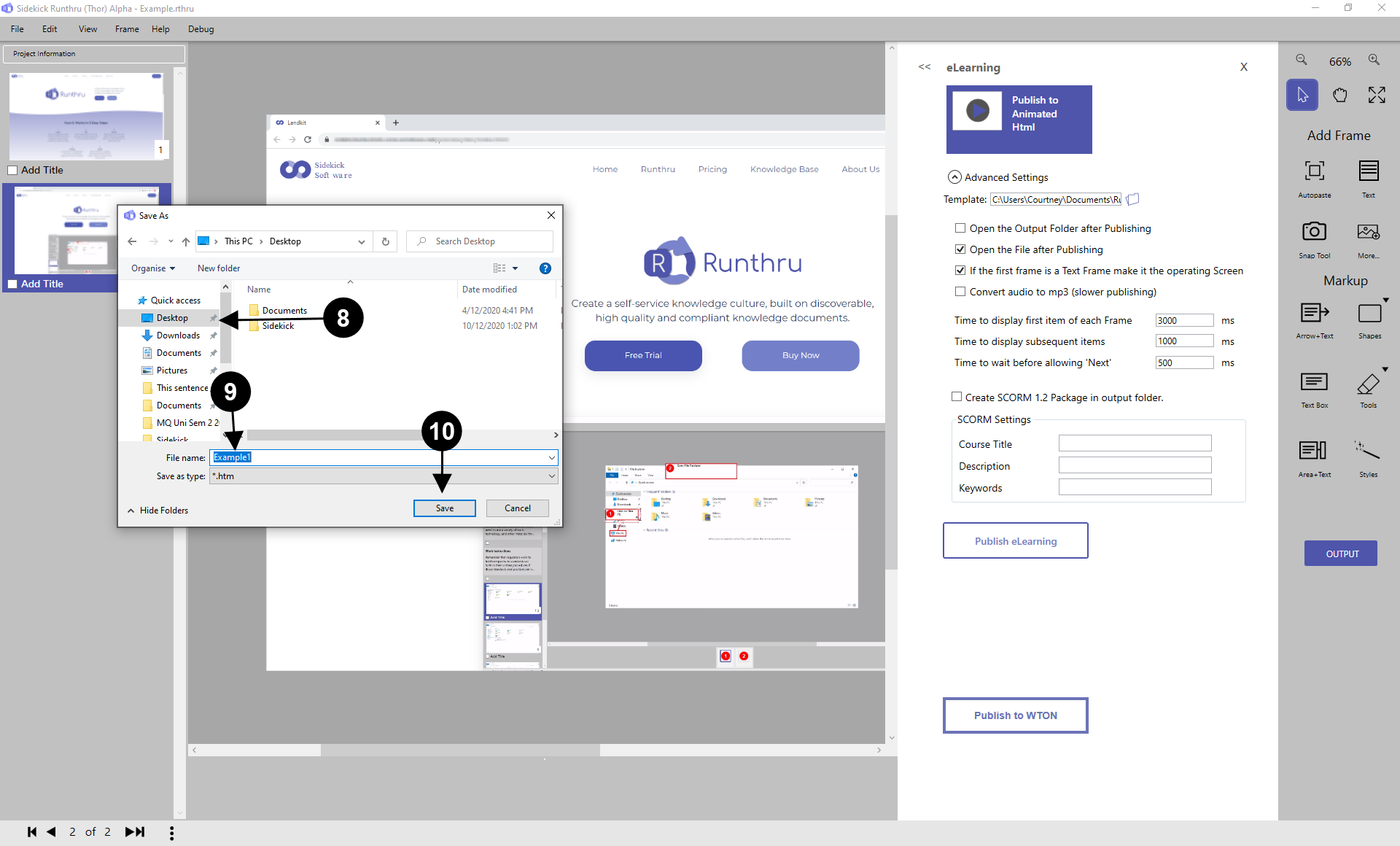Click the OUTPUT button

(1342, 554)
